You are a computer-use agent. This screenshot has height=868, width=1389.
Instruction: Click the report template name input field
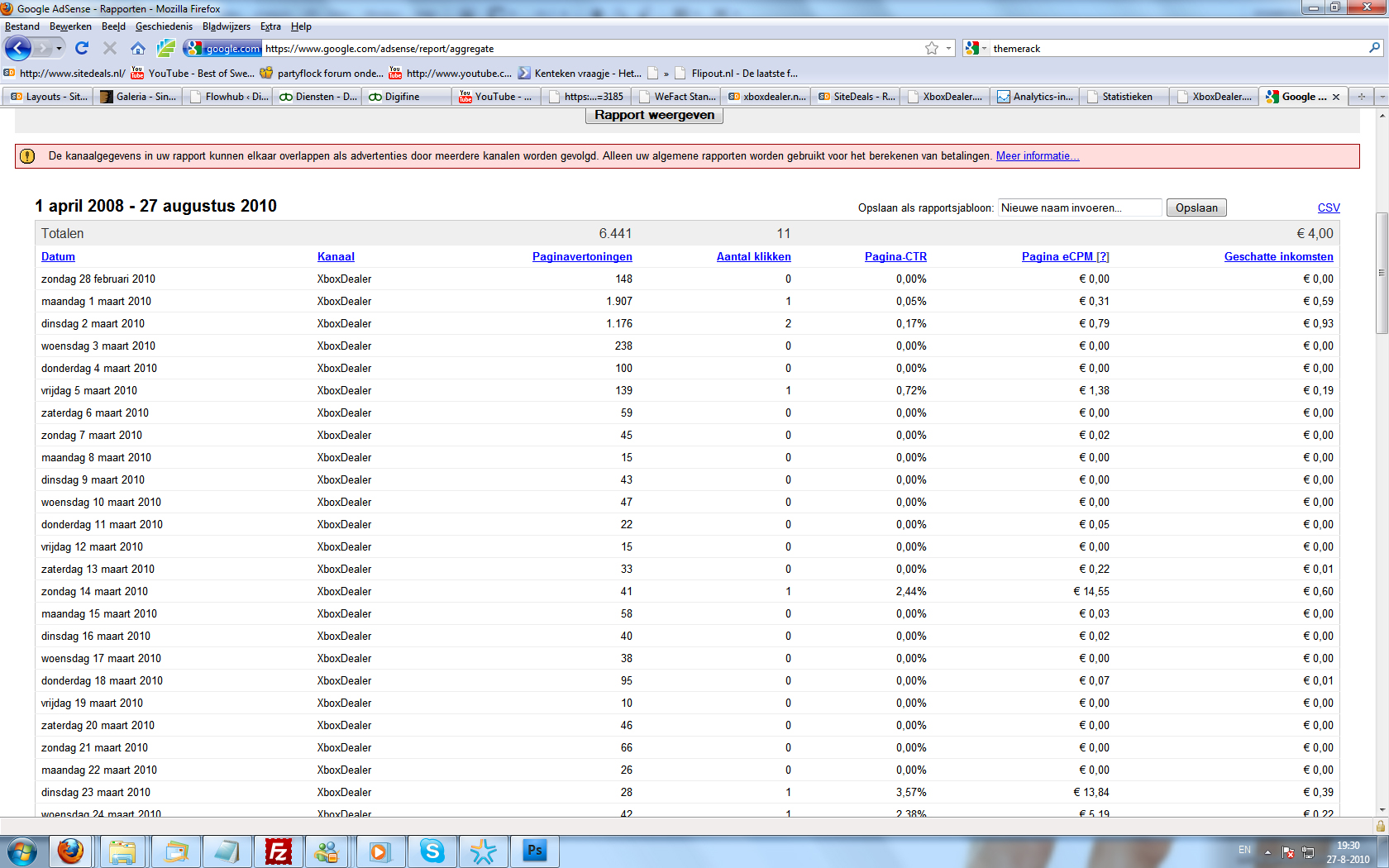pyautogui.click(x=1079, y=207)
